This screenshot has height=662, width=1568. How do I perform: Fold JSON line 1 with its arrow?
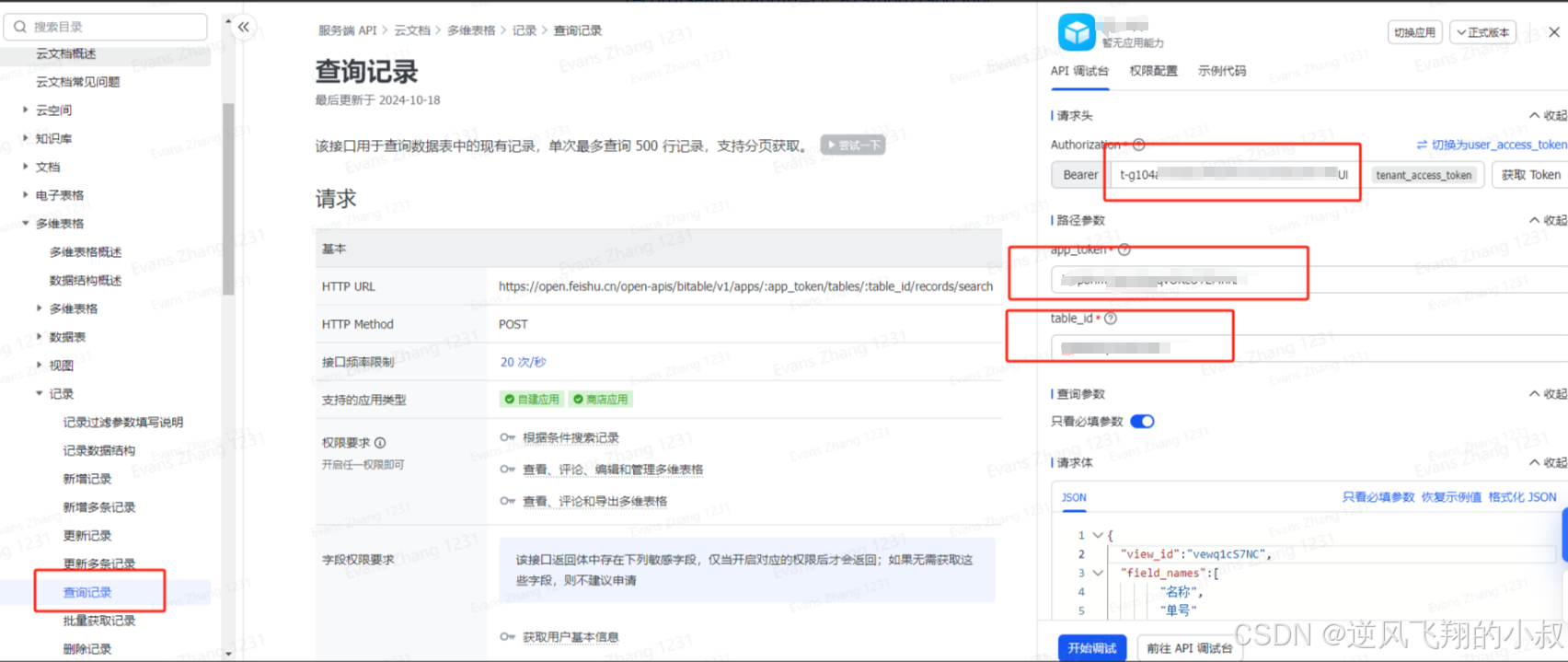coord(1098,535)
